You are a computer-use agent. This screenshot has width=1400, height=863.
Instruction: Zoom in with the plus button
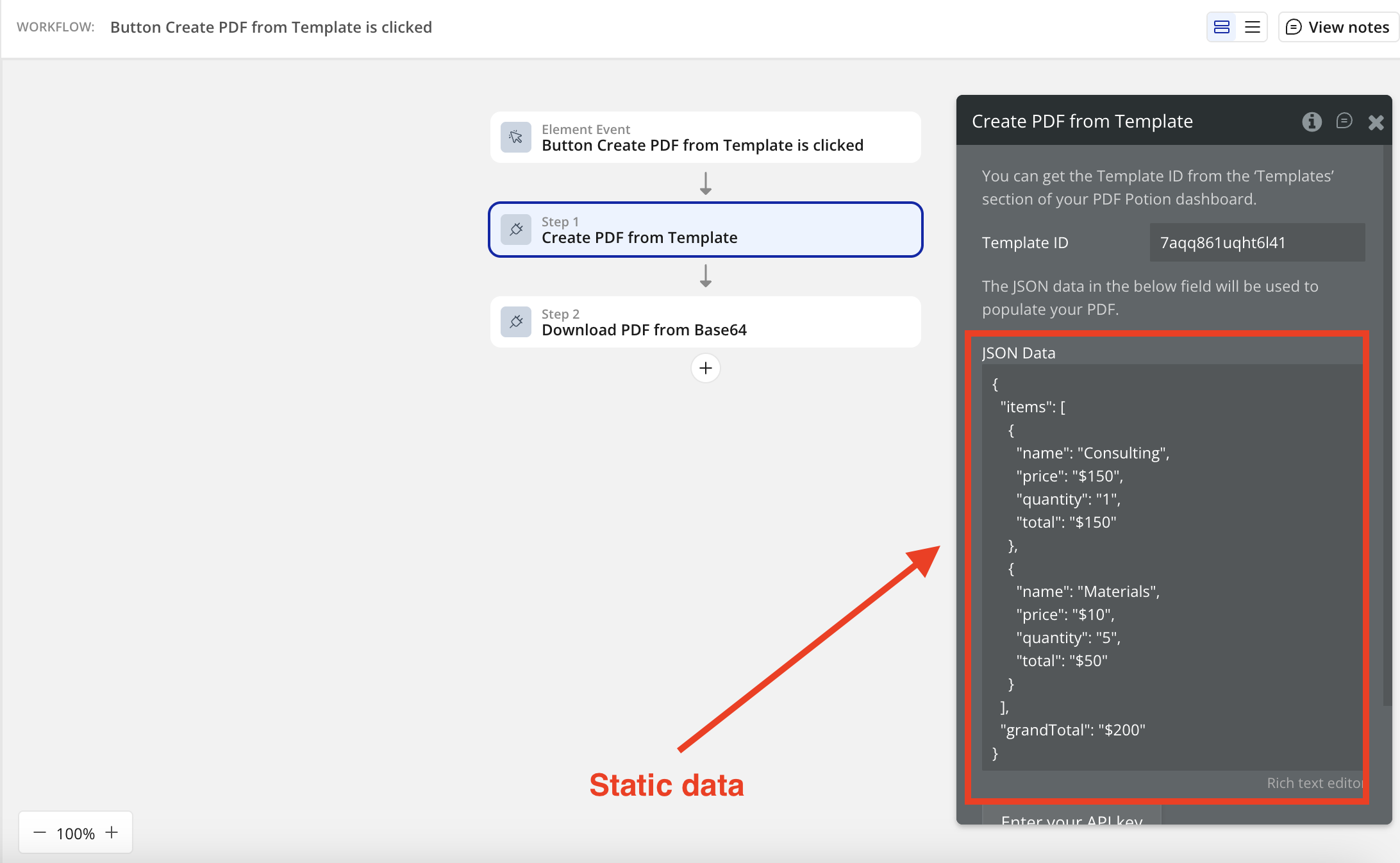112,832
